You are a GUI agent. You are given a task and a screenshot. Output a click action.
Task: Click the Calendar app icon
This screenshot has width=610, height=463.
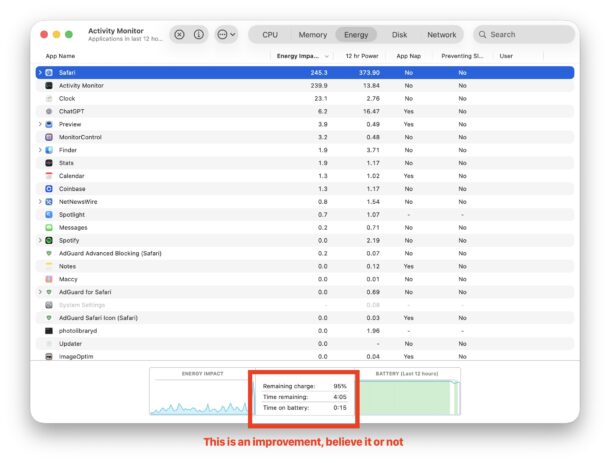(x=49, y=176)
